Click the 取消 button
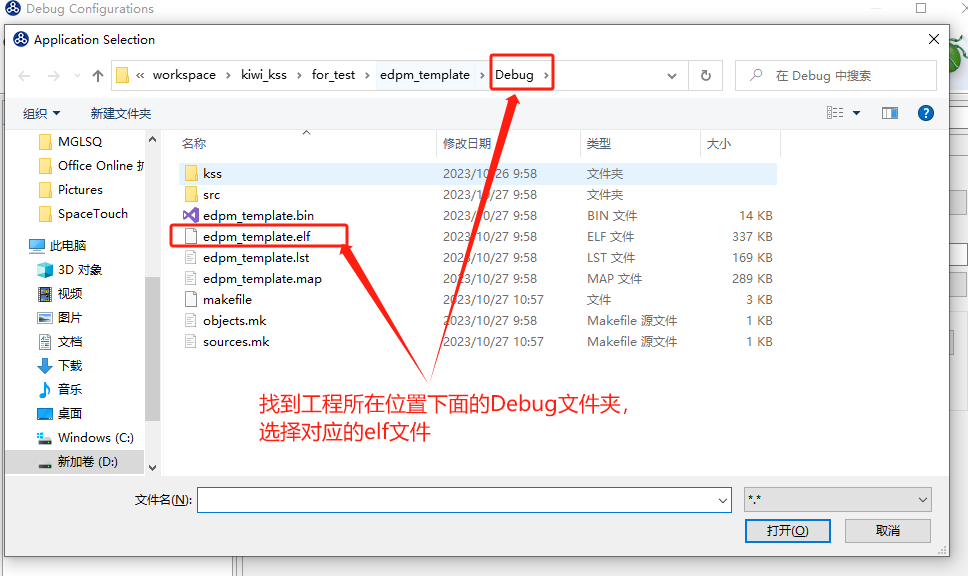 (887, 530)
